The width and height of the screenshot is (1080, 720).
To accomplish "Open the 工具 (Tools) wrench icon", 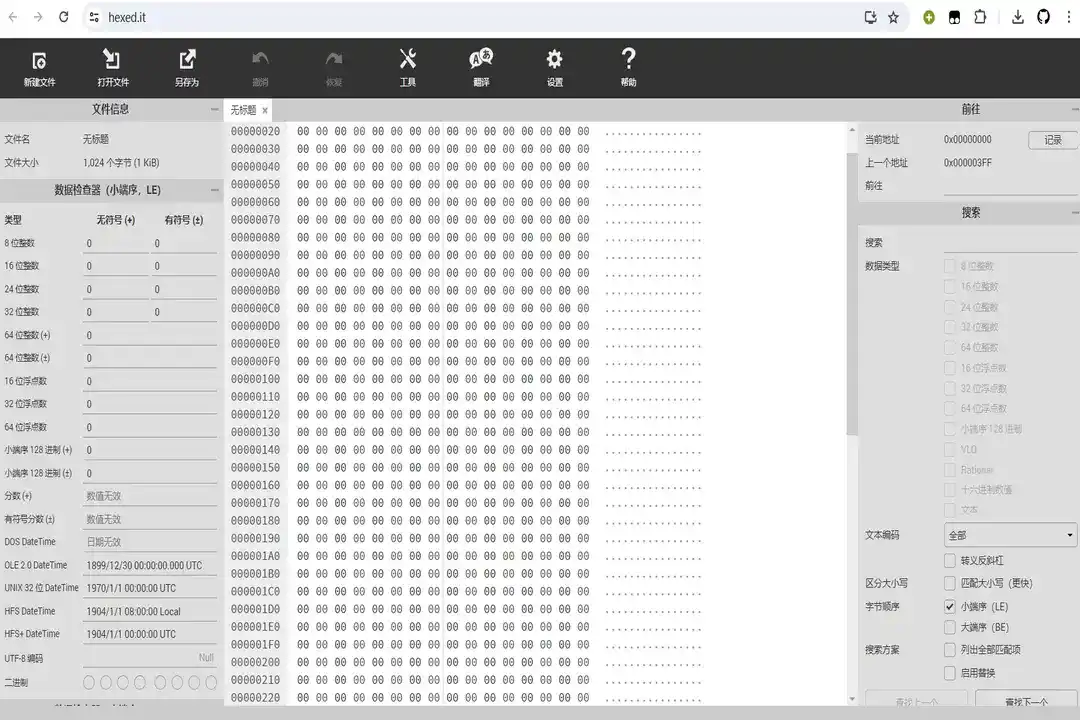I will (408, 67).
